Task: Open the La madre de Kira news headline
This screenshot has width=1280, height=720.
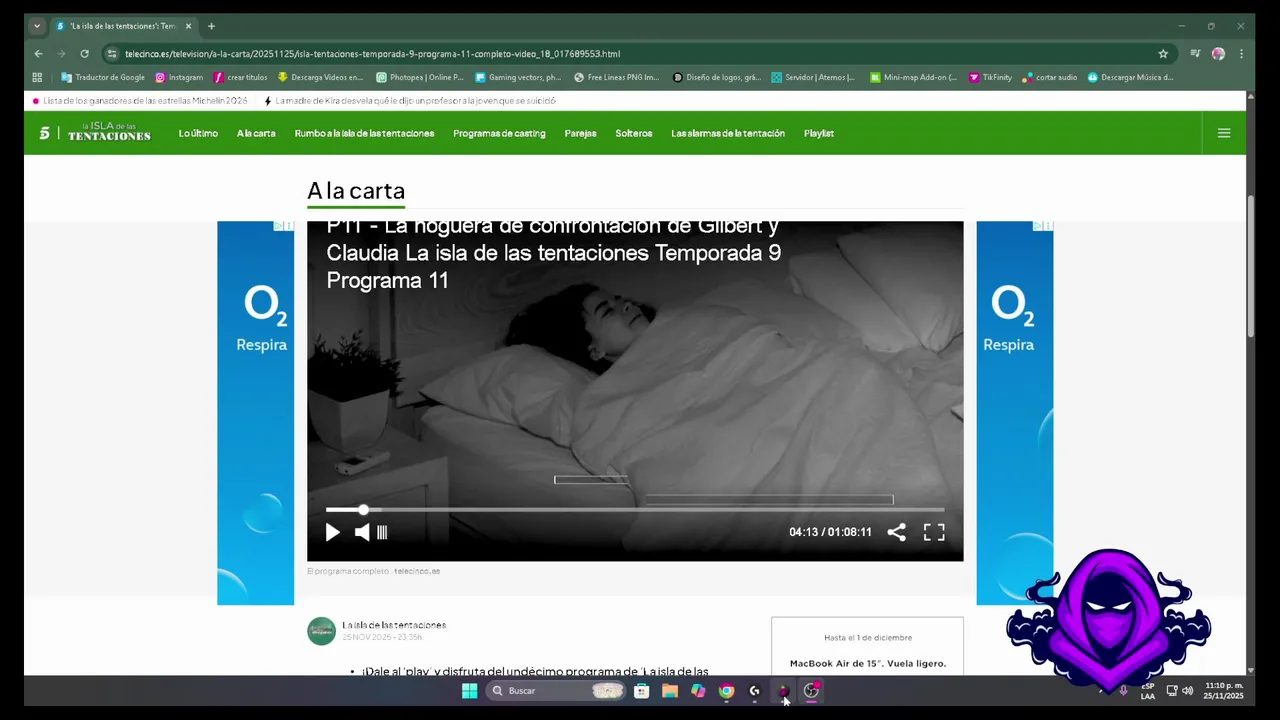Action: pos(415,101)
